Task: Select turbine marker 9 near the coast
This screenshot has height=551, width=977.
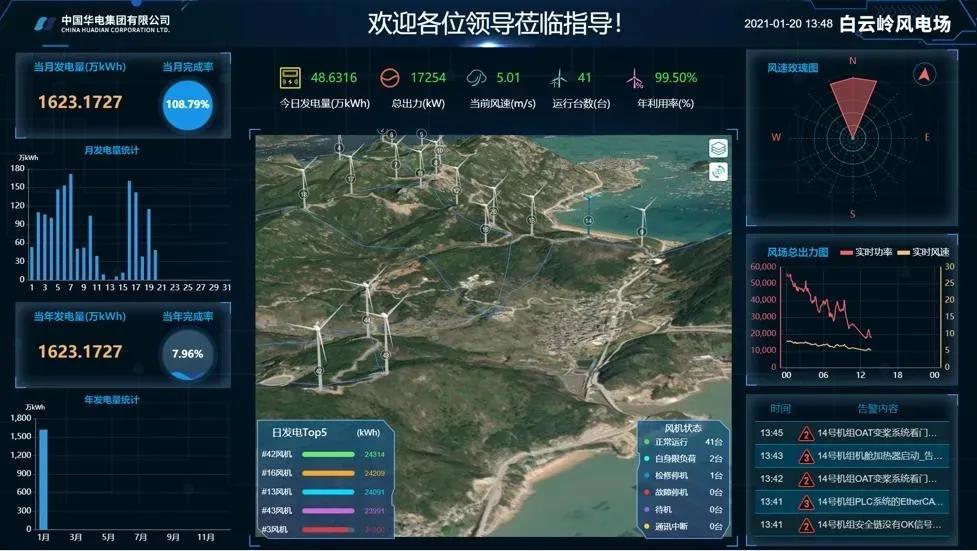Action: pyautogui.click(x=642, y=232)
